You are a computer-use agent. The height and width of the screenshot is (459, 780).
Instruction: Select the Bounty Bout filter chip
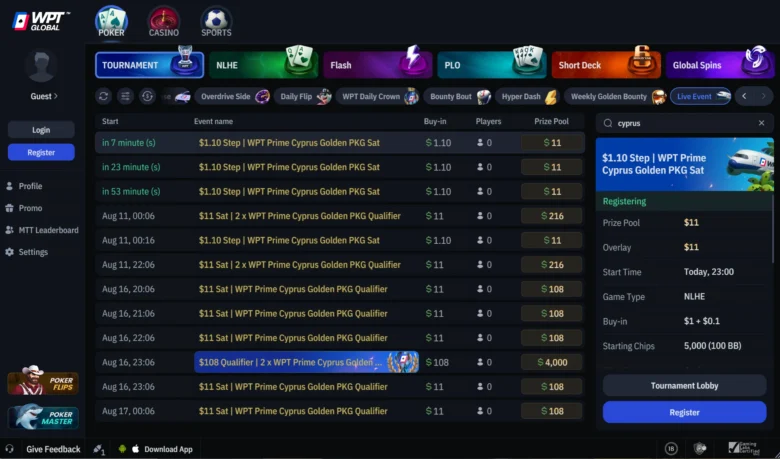tap(458, 96)
